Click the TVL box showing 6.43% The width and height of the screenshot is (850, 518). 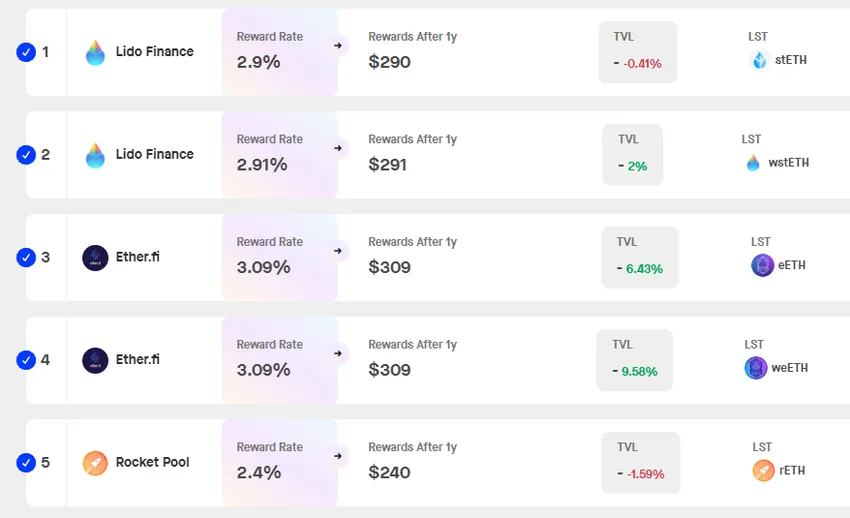(639, 259)
